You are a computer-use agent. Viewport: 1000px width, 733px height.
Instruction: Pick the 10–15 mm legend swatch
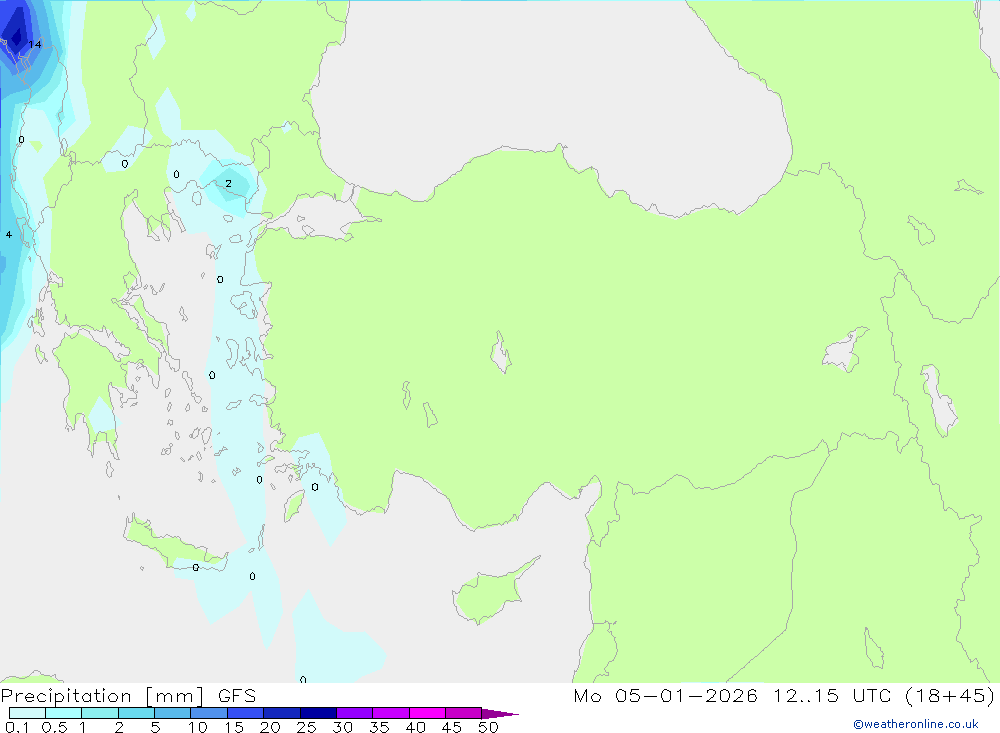pos(209,713)
